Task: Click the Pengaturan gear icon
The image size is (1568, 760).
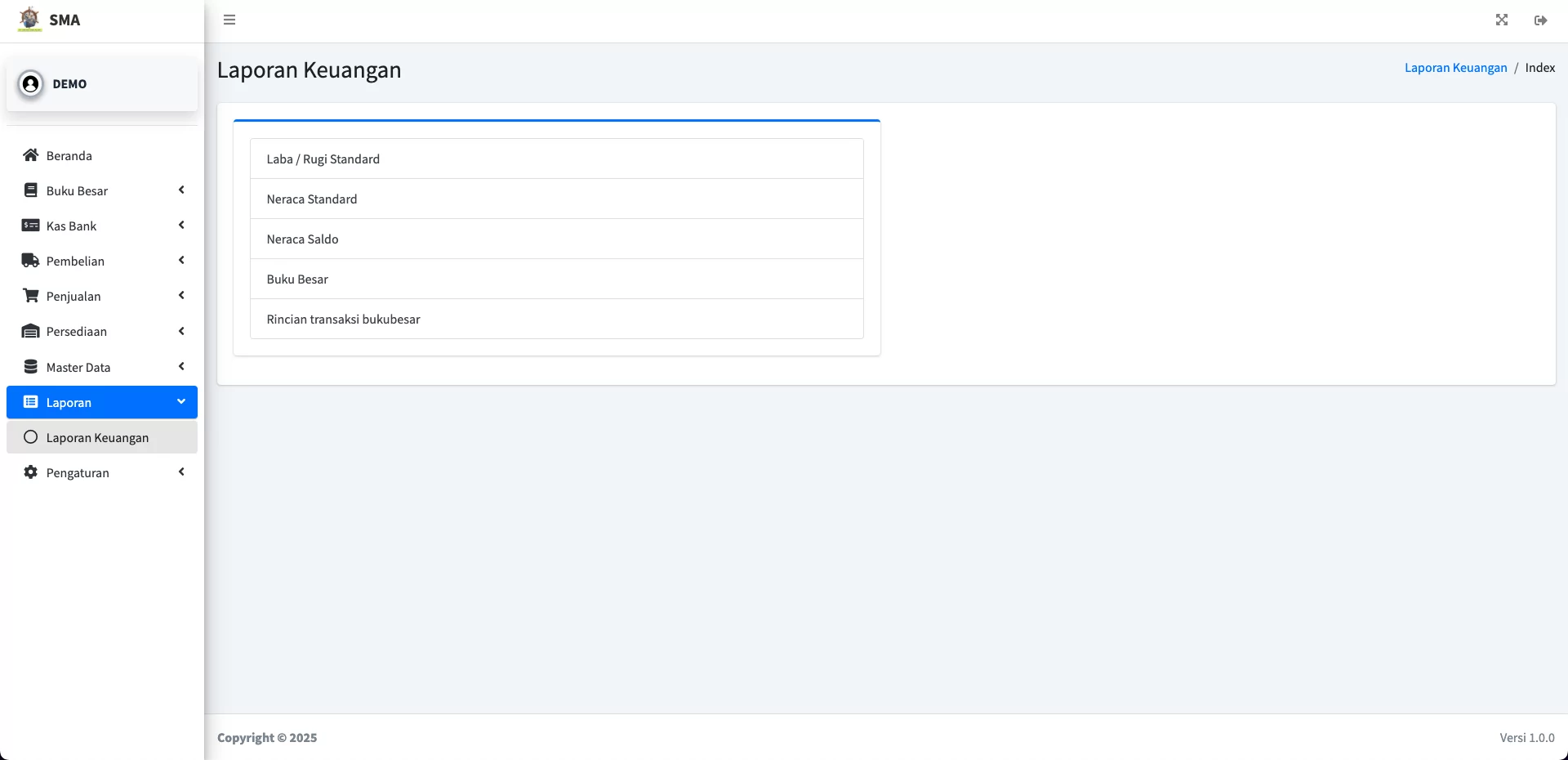Action: click(x=31, y=472)
